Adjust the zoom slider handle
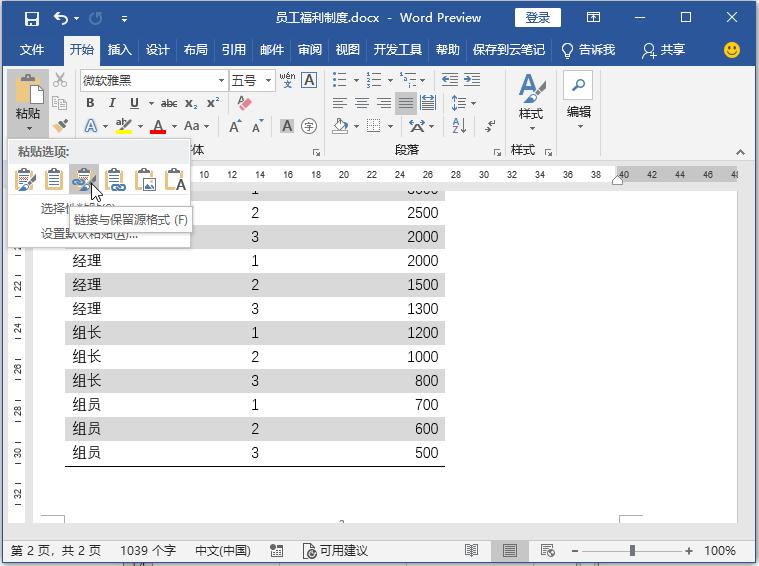The width and height of the screenshot is (759, 566). [x=632, y=551]
